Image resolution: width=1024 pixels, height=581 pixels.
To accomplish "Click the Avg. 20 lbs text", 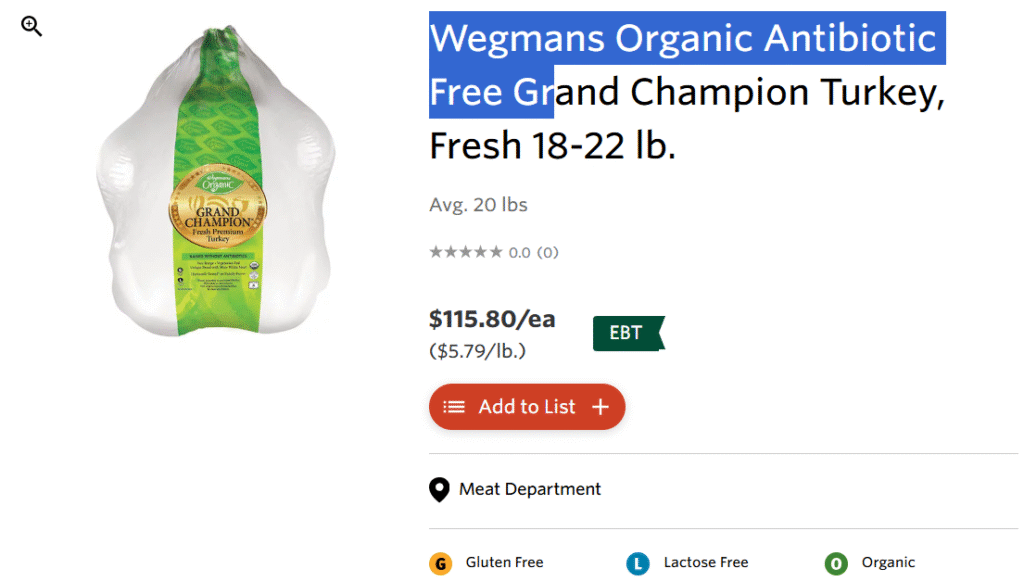I will point(478,205).
